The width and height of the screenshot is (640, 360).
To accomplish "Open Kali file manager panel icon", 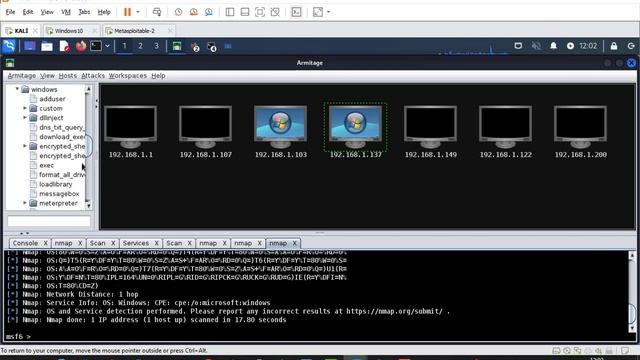I will [47, 46].
